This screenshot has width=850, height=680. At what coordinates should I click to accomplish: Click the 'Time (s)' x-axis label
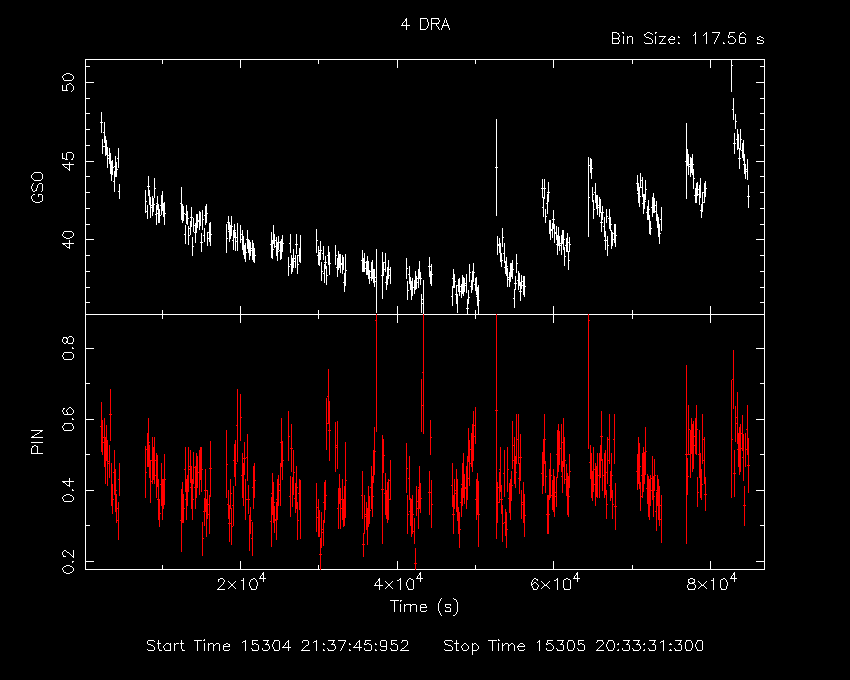tap(424, 607)
